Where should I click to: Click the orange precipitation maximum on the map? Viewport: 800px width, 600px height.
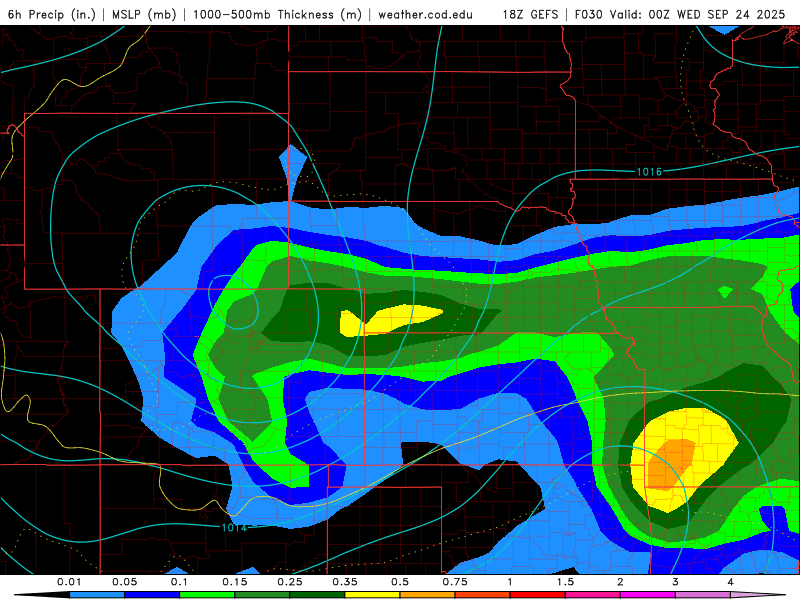(x=670, y=465)
